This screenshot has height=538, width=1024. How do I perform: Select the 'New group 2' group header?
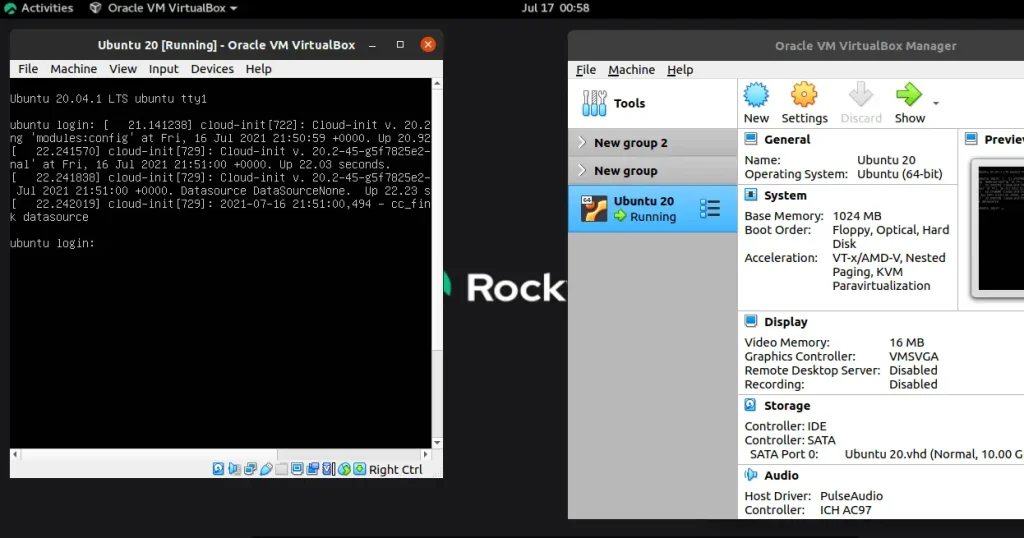[x=652, y=142]
